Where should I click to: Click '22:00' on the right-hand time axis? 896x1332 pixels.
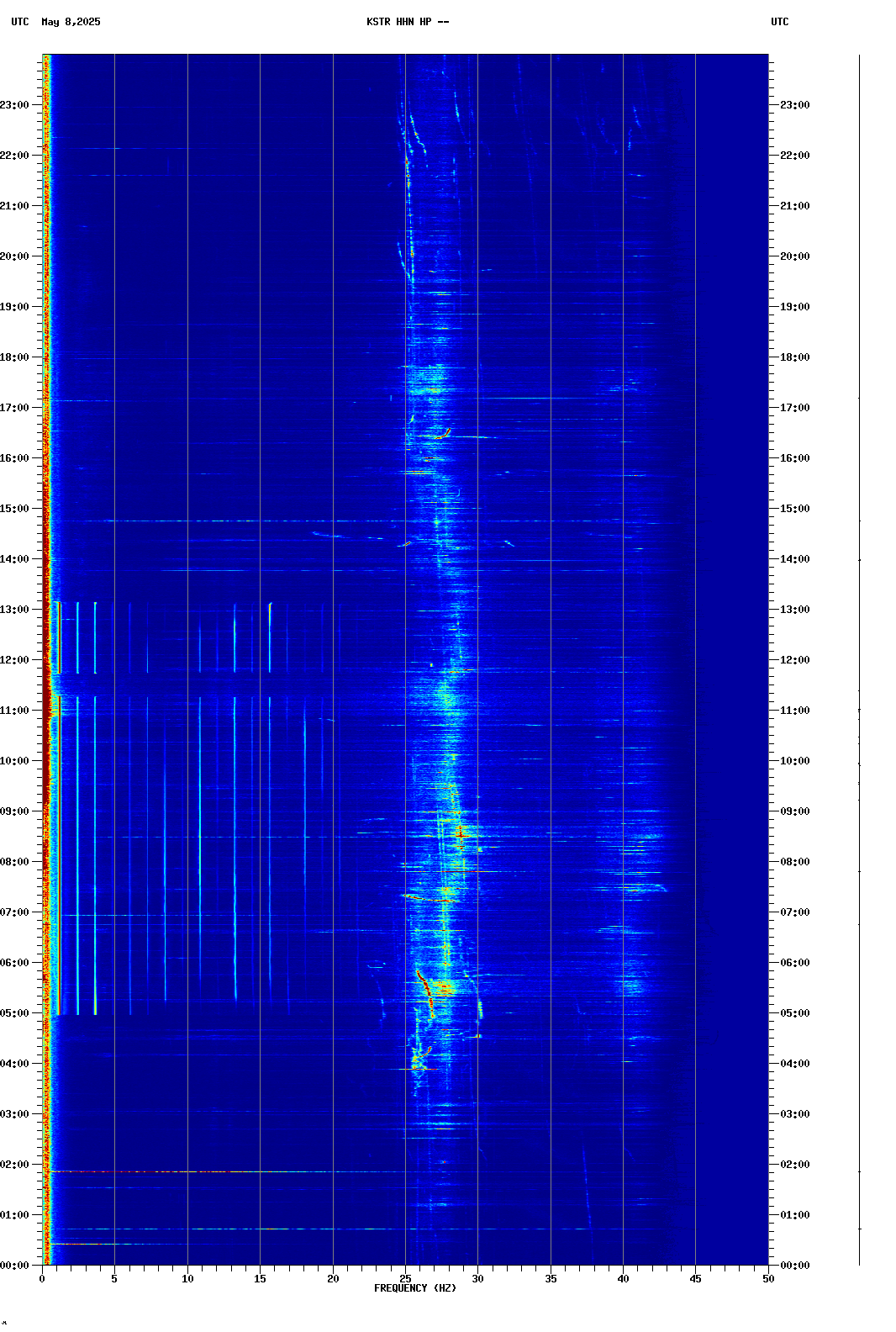coord(795,156)
